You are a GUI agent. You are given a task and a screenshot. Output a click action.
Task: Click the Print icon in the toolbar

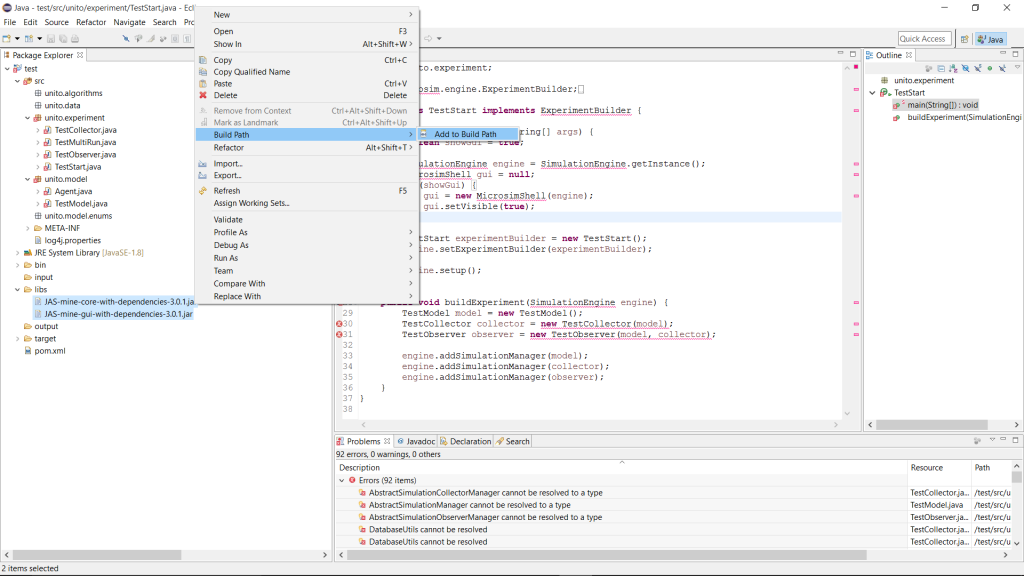click(x=75, y=39)
